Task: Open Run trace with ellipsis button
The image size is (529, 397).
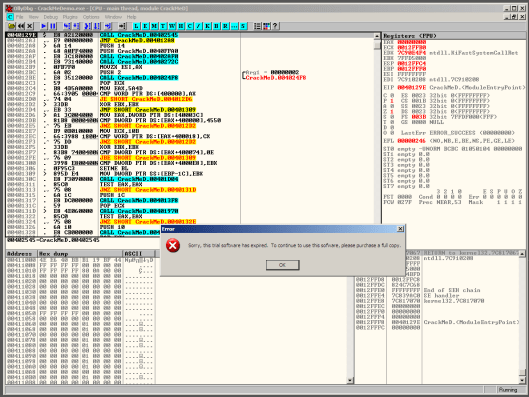Action: pos(234,26)
